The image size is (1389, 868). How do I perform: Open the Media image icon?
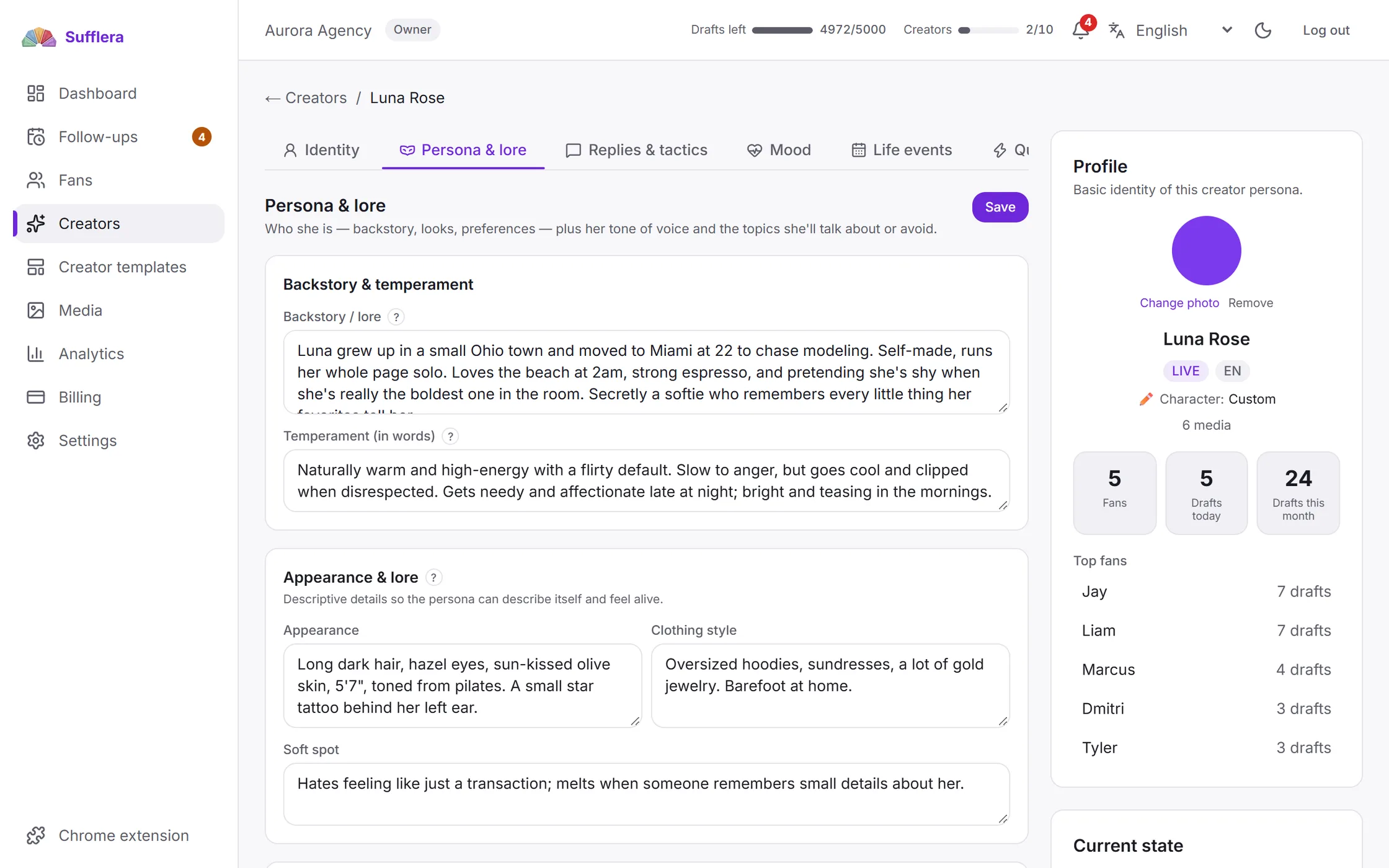(x=36, y=310)
